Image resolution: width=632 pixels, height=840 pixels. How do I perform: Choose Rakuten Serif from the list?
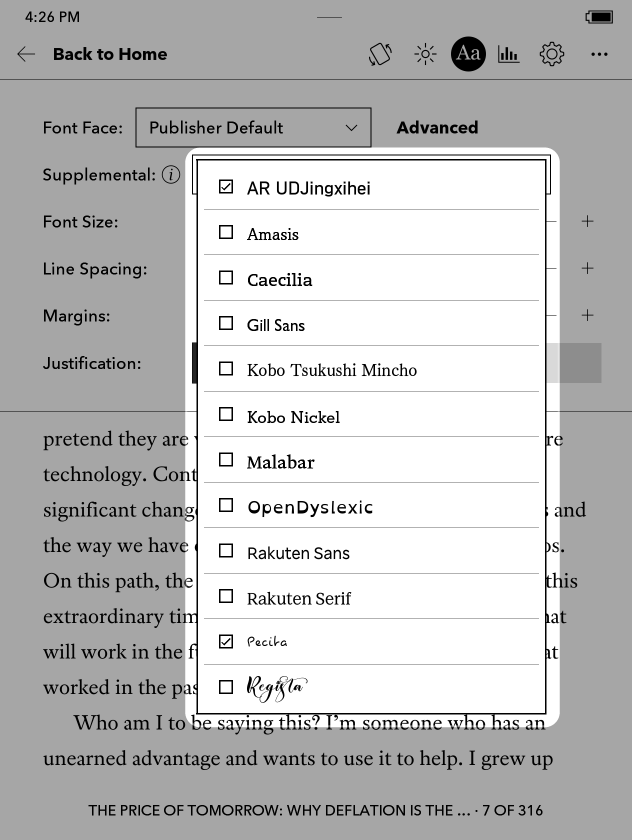pyautogui.click(x=299, y=598)
